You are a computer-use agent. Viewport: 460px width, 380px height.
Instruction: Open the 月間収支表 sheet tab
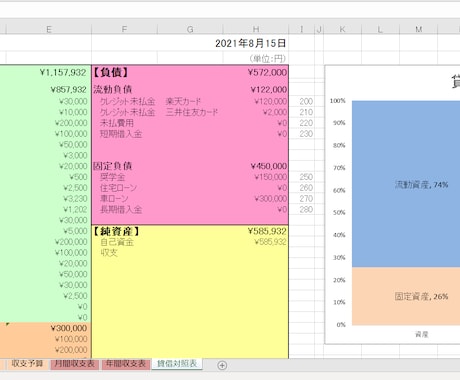[75, 364]
